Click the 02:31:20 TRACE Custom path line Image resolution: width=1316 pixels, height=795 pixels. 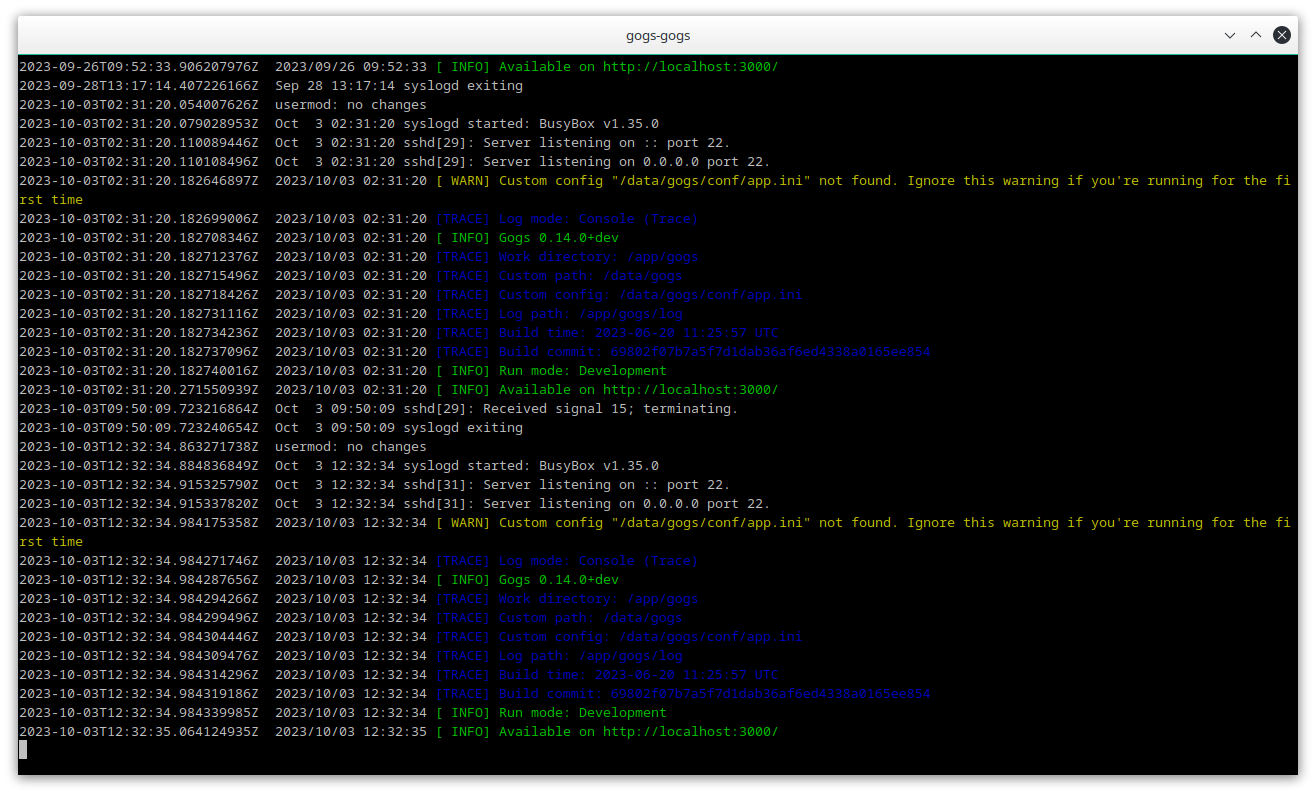coord(351,276)
